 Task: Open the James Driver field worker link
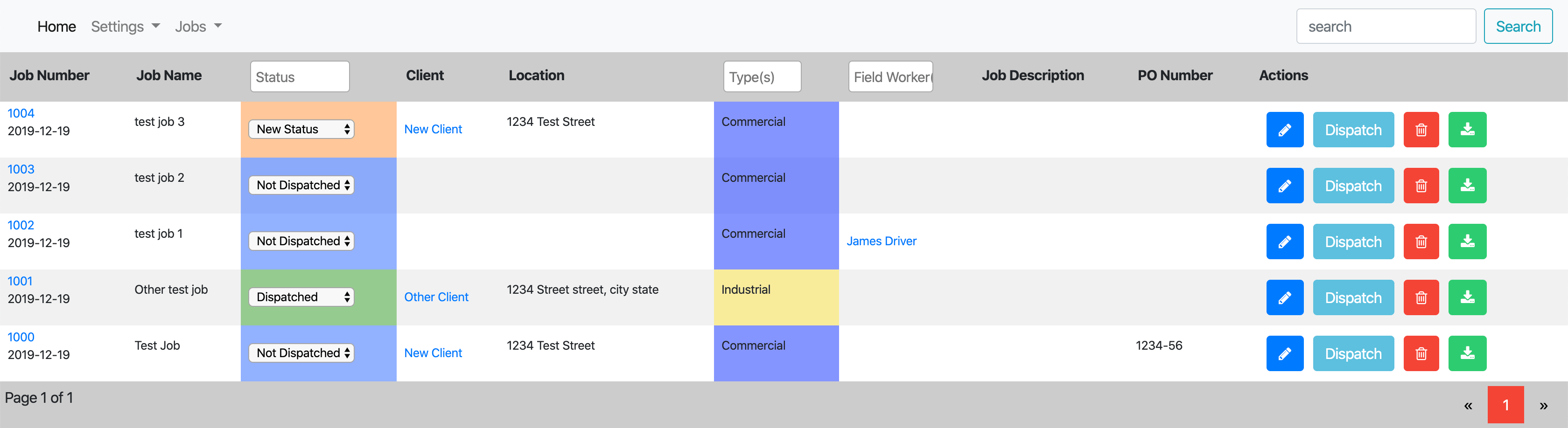882,241
